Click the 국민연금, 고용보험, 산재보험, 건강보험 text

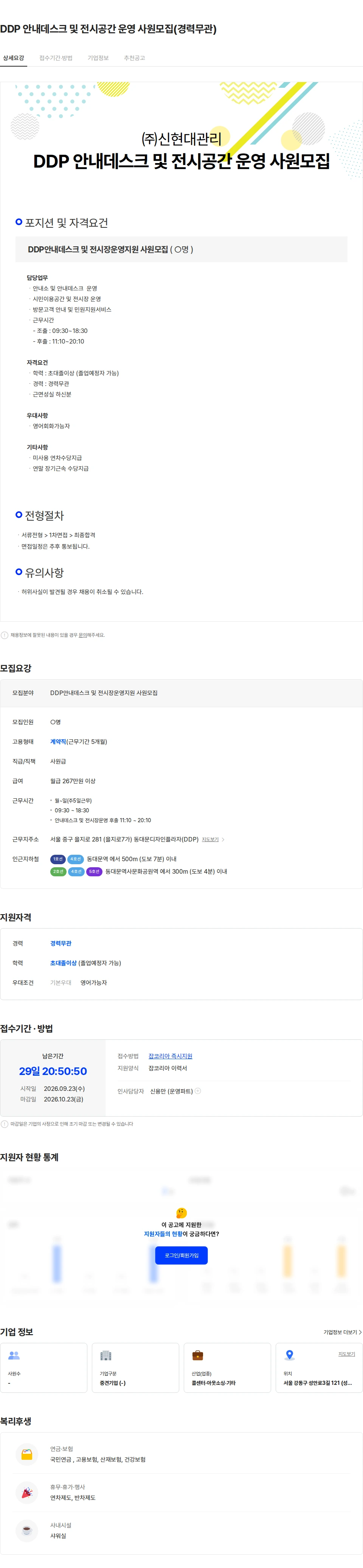(x=98, y=1460)
